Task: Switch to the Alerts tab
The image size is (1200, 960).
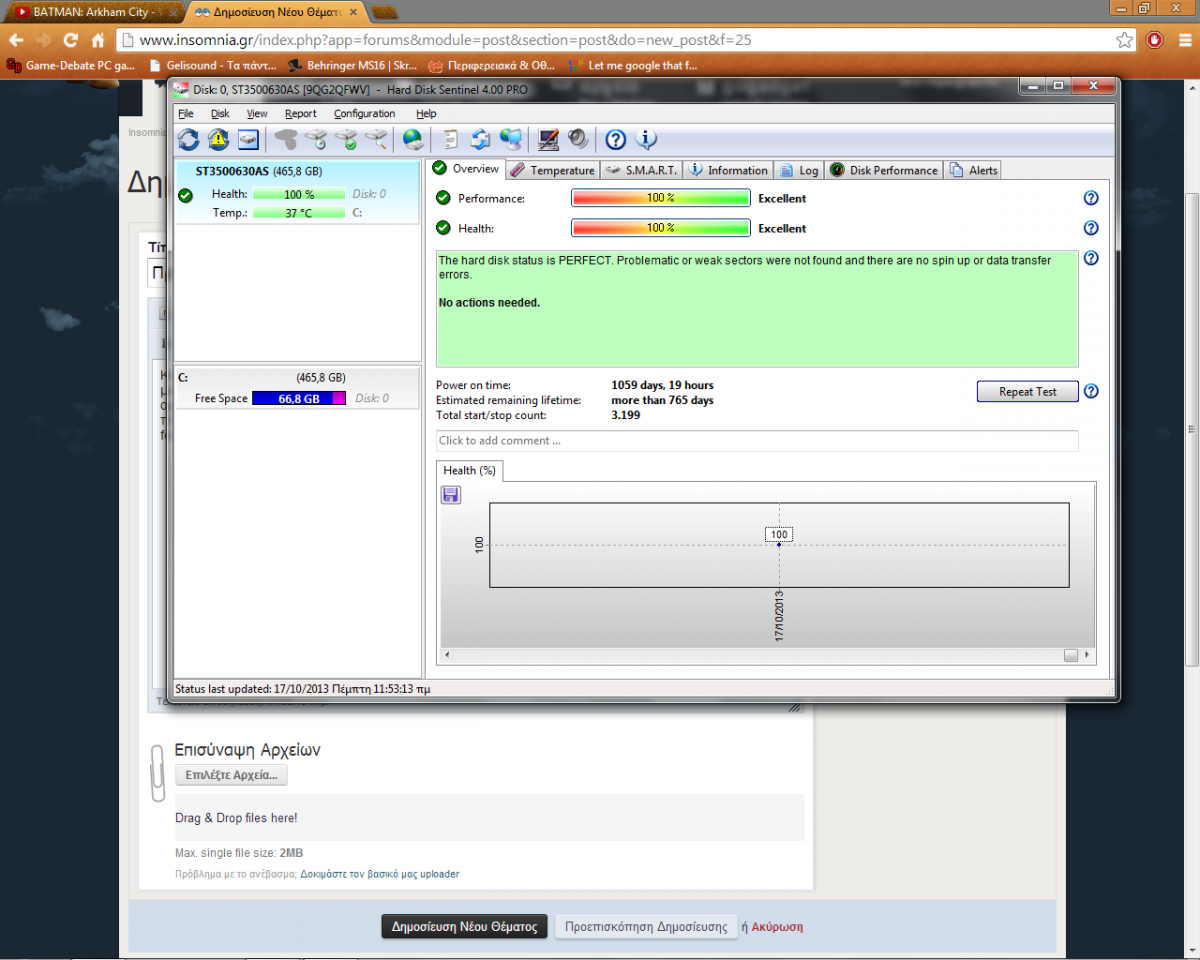Action: (x=973, y=170)
